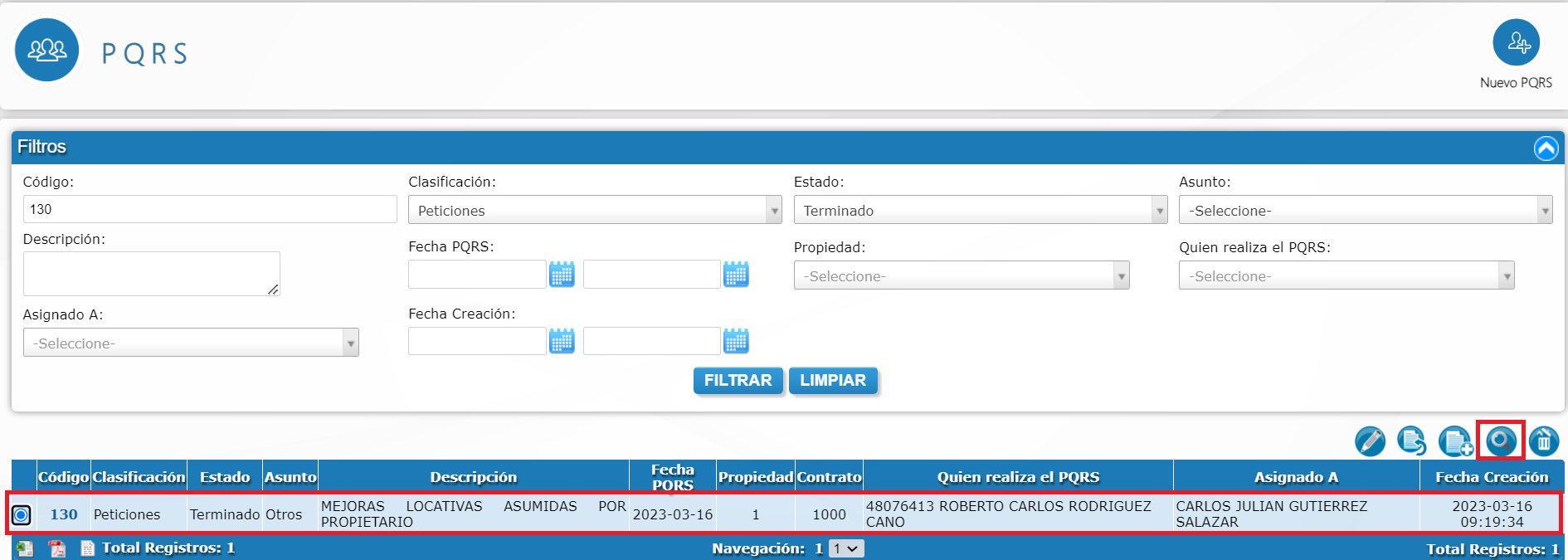Screen dimensions: 1568x560
Task: Open first Fecha PQRS calendar picker
Action: pos(562,275)
